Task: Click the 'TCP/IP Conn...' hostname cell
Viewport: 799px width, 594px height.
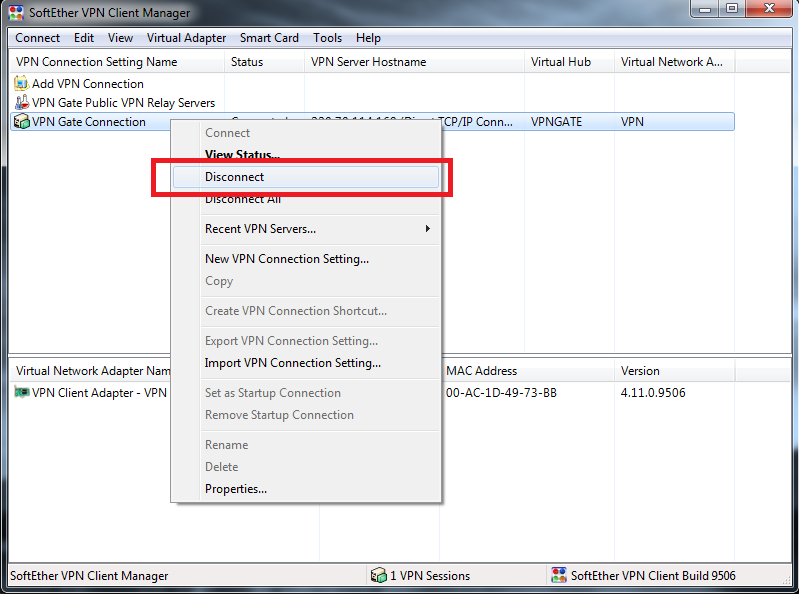Action: [477, 122]
